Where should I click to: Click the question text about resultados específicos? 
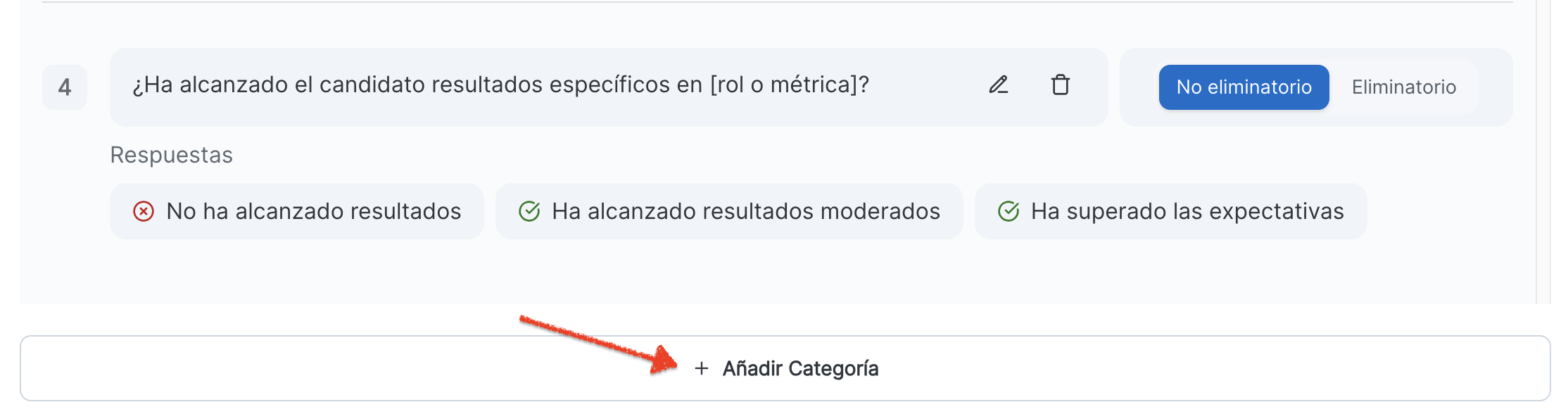500,85
